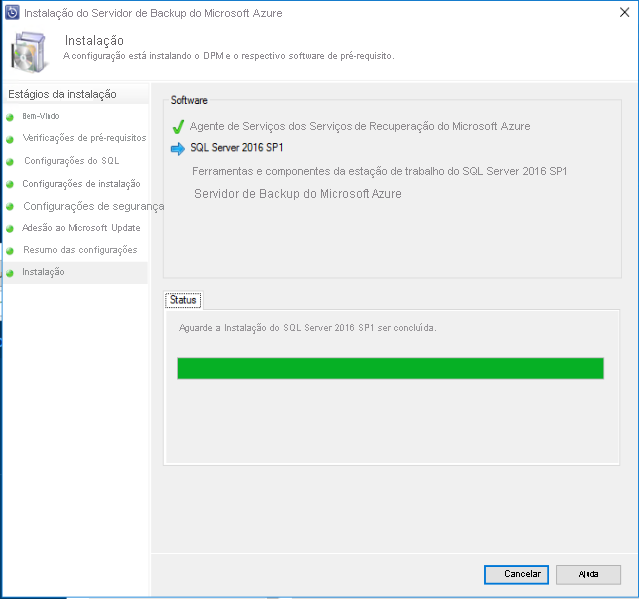This screenshot has width=639, height=599.
Task: Click the SQL Server 2016 SP1 item
Action: pyautogui.click(x=237, y=148)
